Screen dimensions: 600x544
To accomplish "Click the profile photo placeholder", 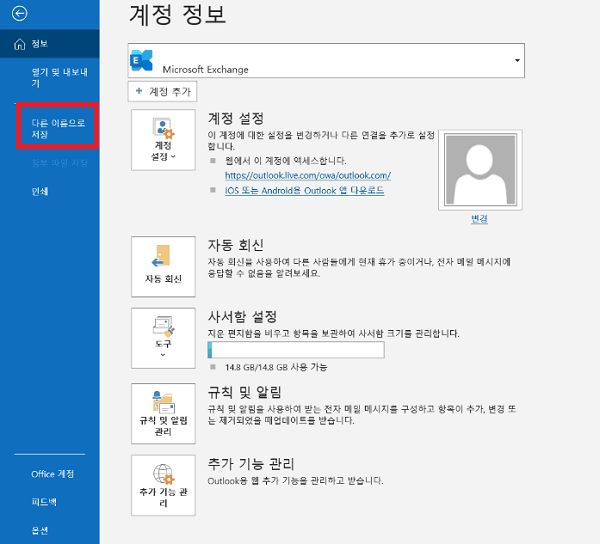I will pyautogui.click(x=480, y=169).
